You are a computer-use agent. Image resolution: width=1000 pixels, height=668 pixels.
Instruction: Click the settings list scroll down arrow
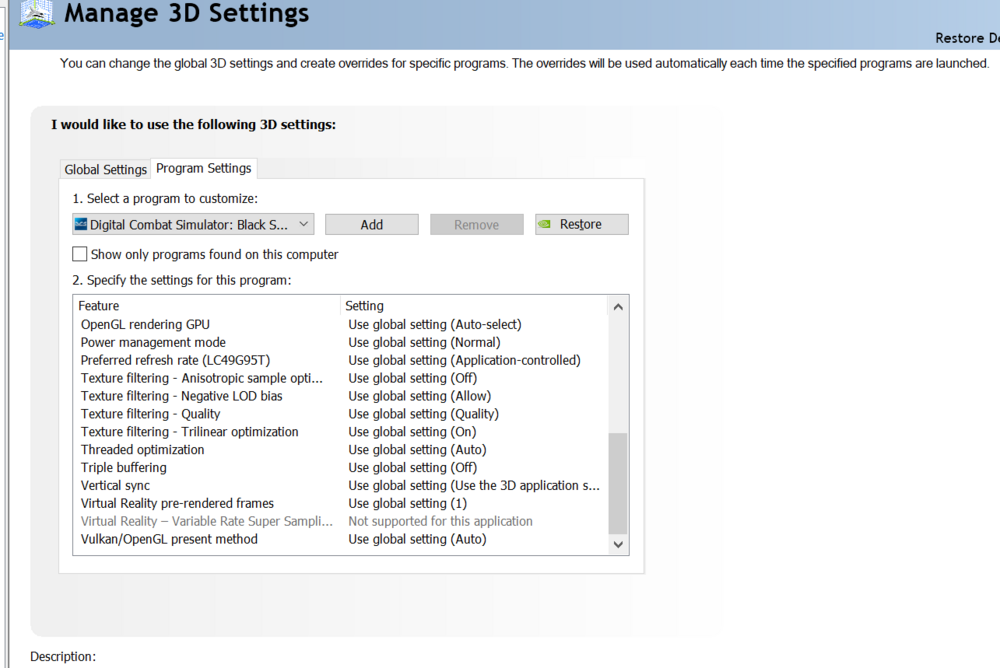(617, 544)
